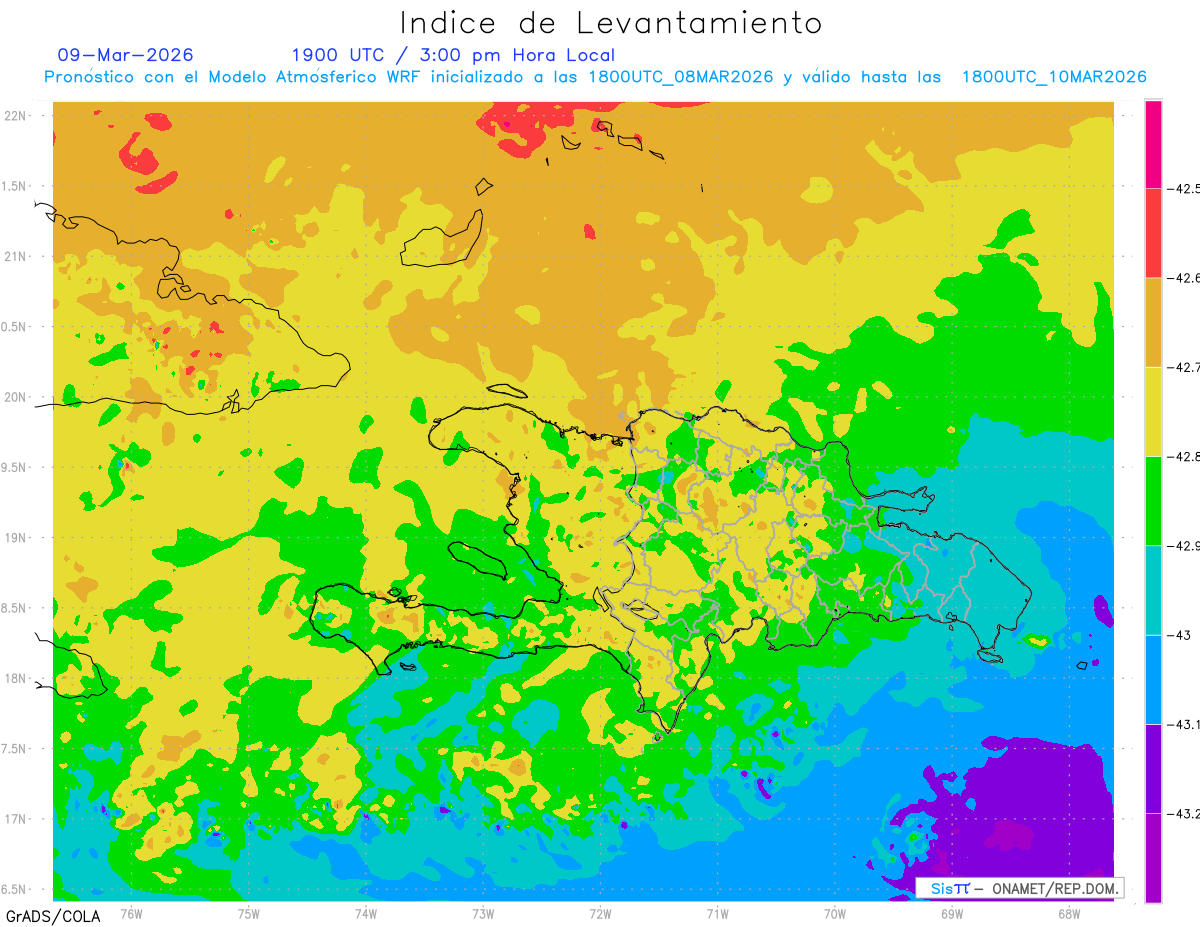
Task: Click the latitude label "18N"
Action: [16, 678]
